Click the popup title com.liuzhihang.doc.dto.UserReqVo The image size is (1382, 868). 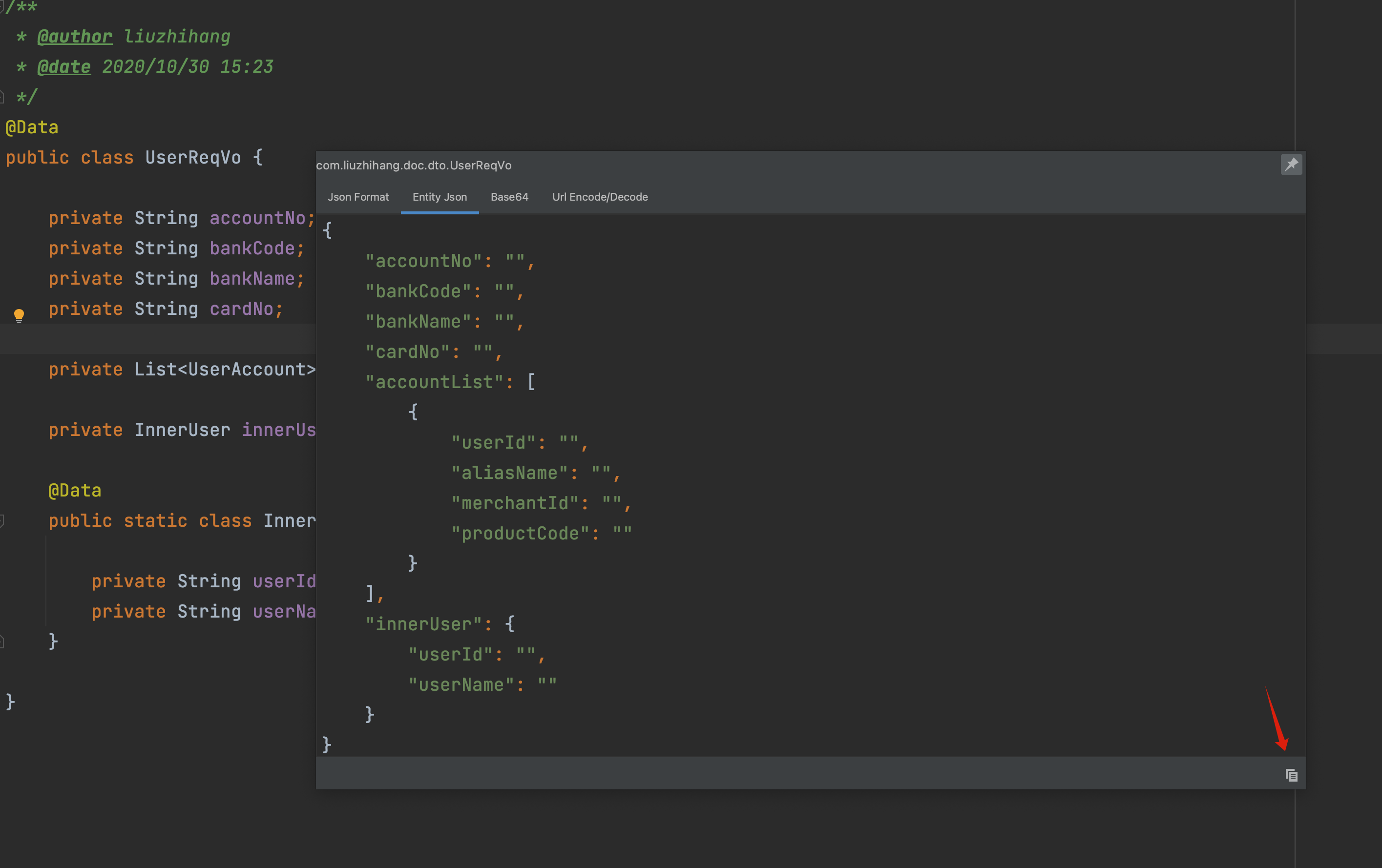pyautogui.click(x=413, y=165)
